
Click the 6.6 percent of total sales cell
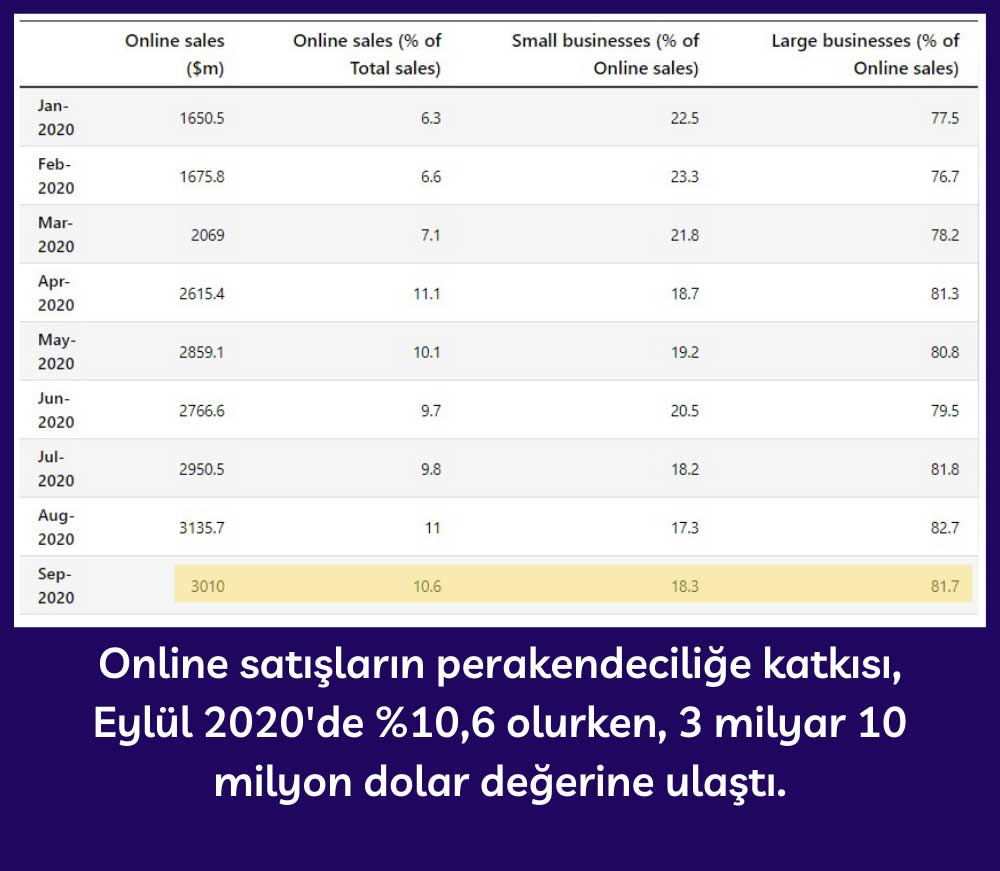431,177
